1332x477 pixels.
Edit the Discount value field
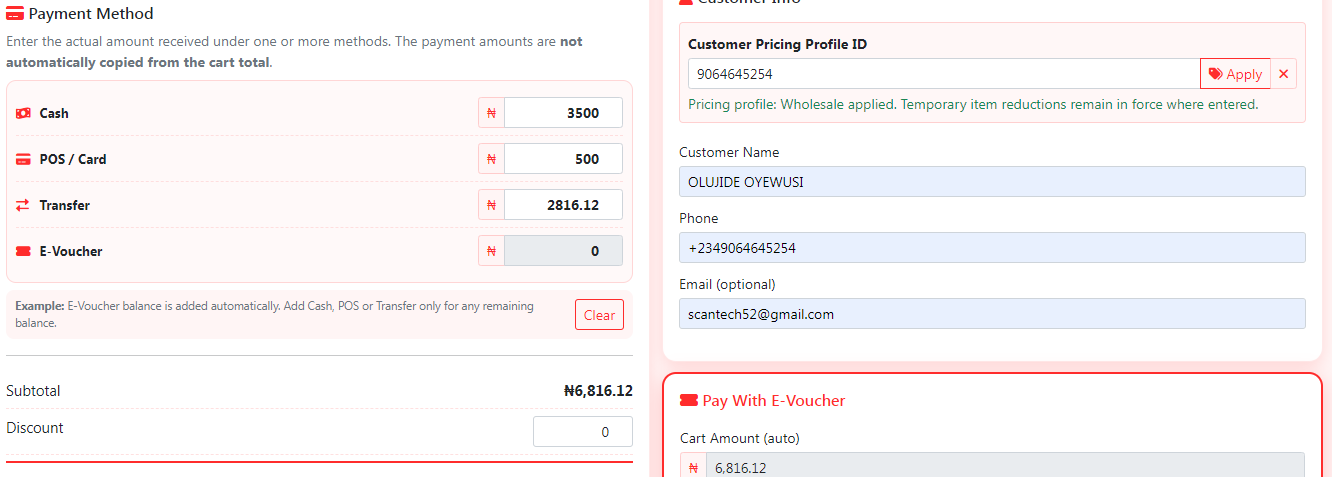[x=583, y=432]
